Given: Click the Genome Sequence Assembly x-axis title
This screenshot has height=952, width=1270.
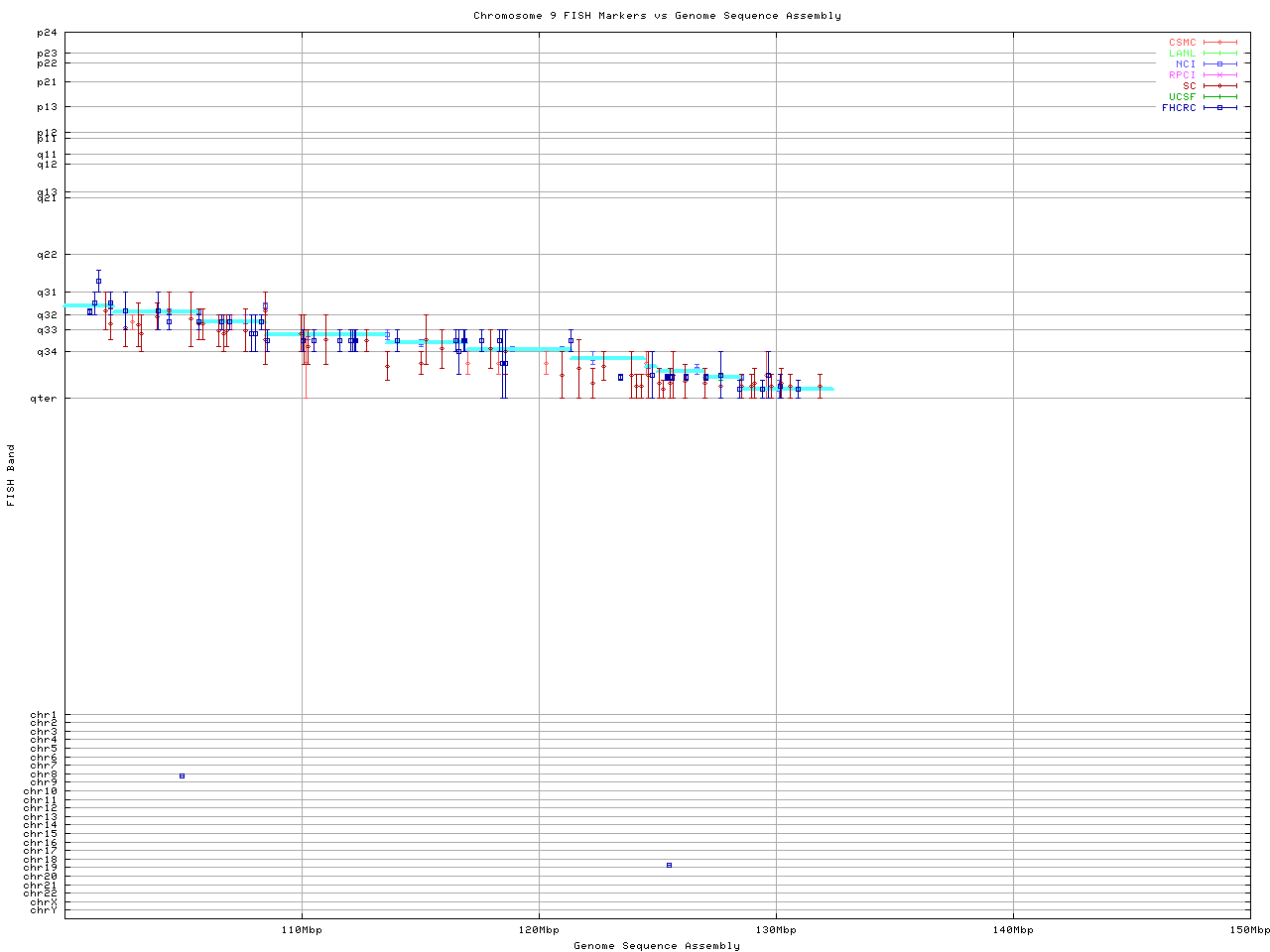Looking at the screenshot, I should (657, 946).
